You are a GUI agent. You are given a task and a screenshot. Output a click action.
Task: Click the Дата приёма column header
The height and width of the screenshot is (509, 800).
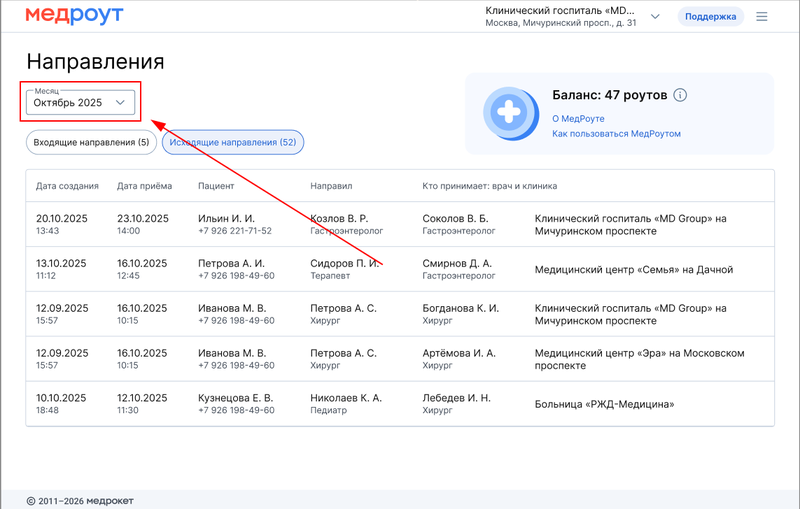[x=144, y=186]
